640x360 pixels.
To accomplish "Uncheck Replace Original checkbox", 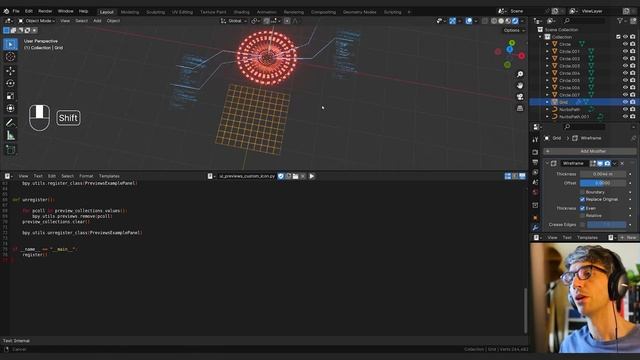I will pyautogui.click(x=582, y=199).
